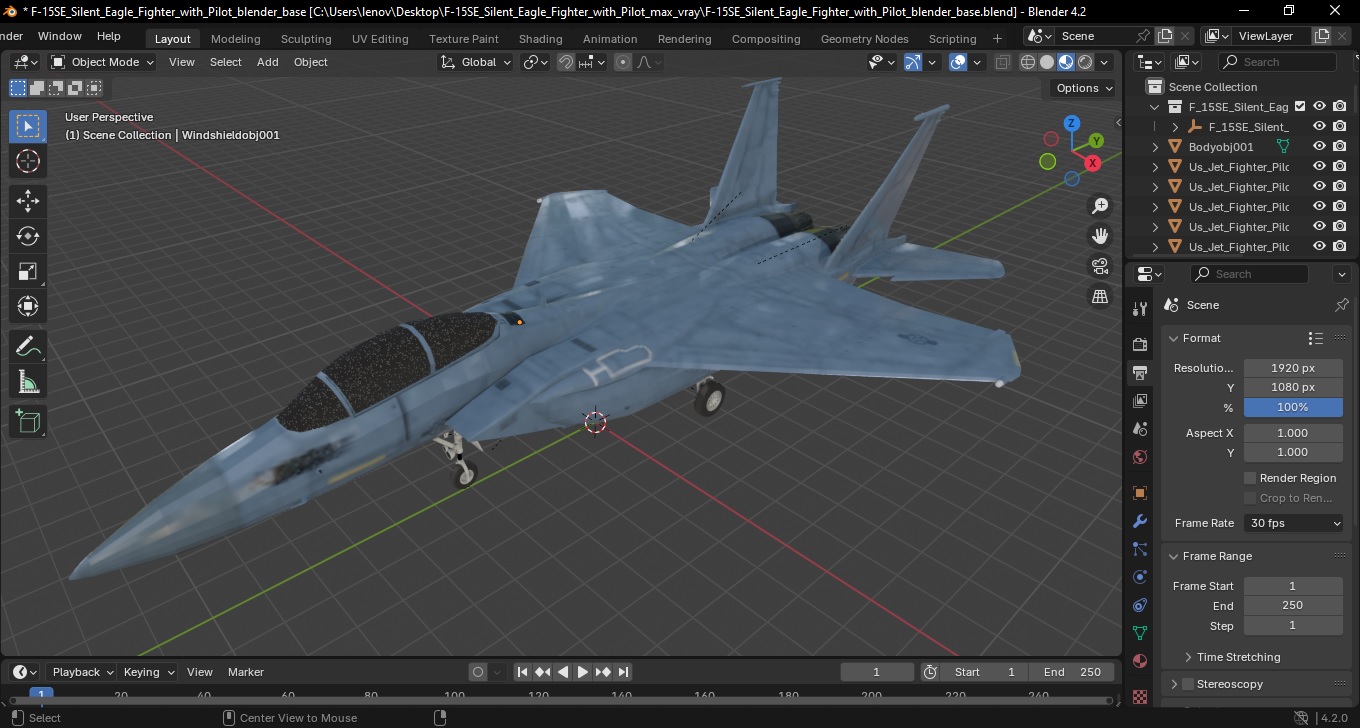1360x728 pixels.
Task: Open the Object properties tab
Action: click(x=1139, y=493)
